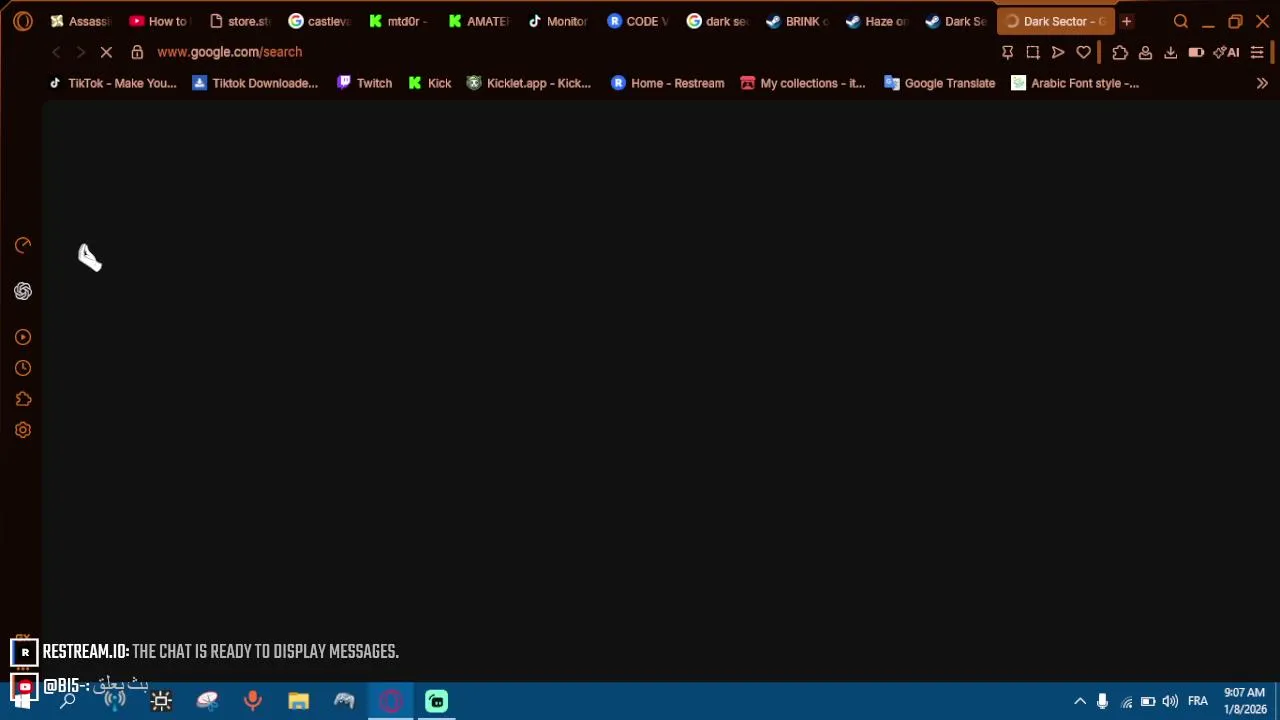Viewport: 1280px width, 720px height.
Task: Open extensions cube in sidebar
Action: (x=23, y=399)
